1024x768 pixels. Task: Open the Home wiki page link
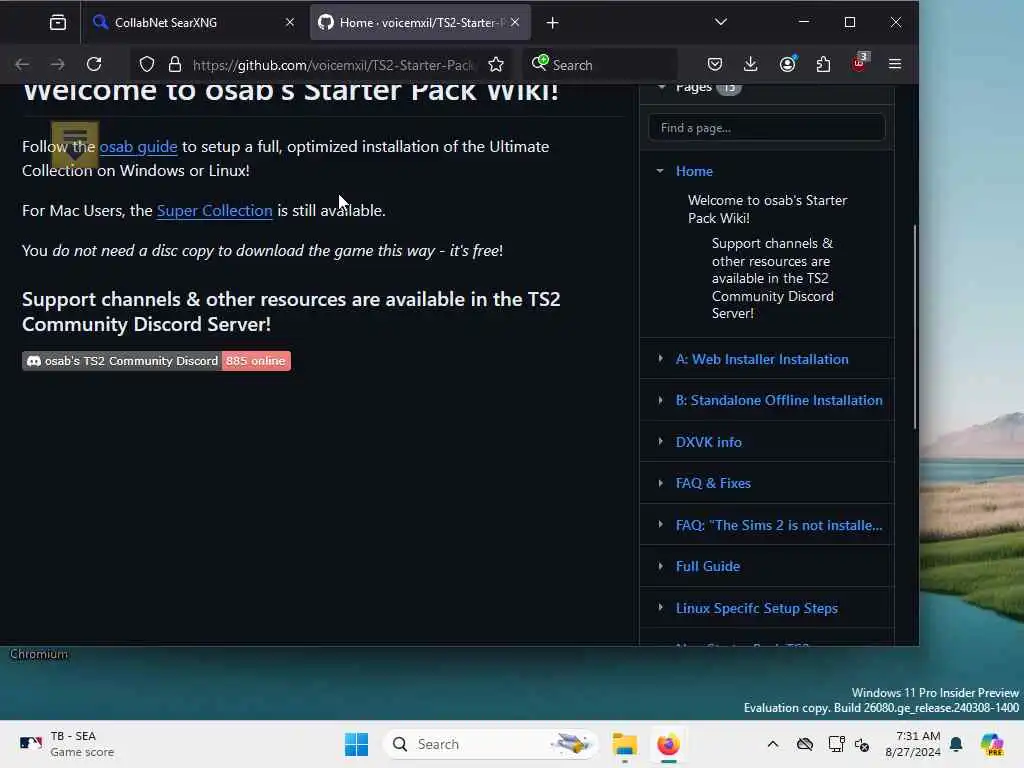click(x=694, y=171)
